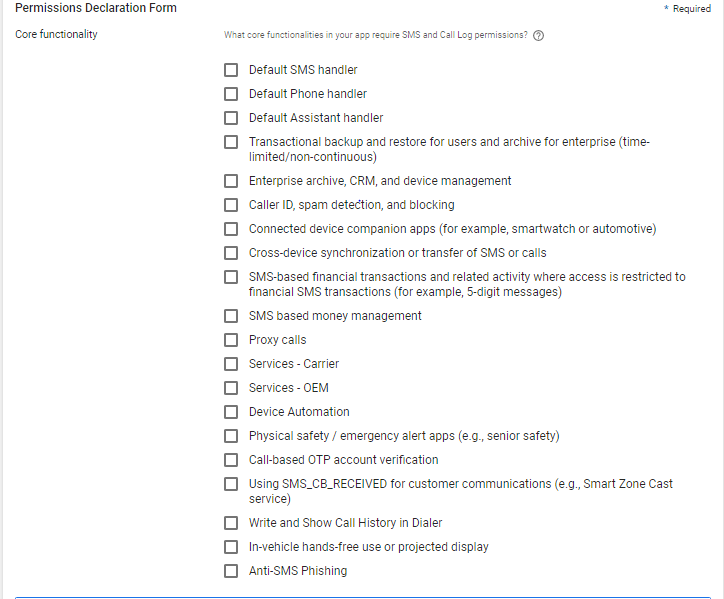Select Connected device companion apps checkbox
The image size is (724, 599).
[231, 229]
